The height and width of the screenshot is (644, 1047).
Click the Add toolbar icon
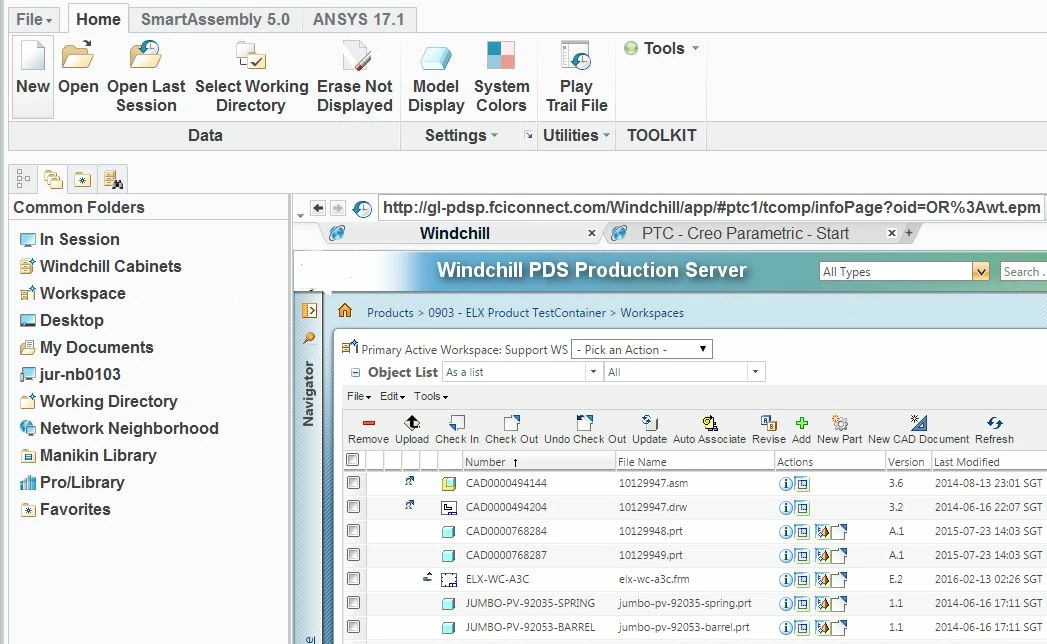(x=801, y=422)
